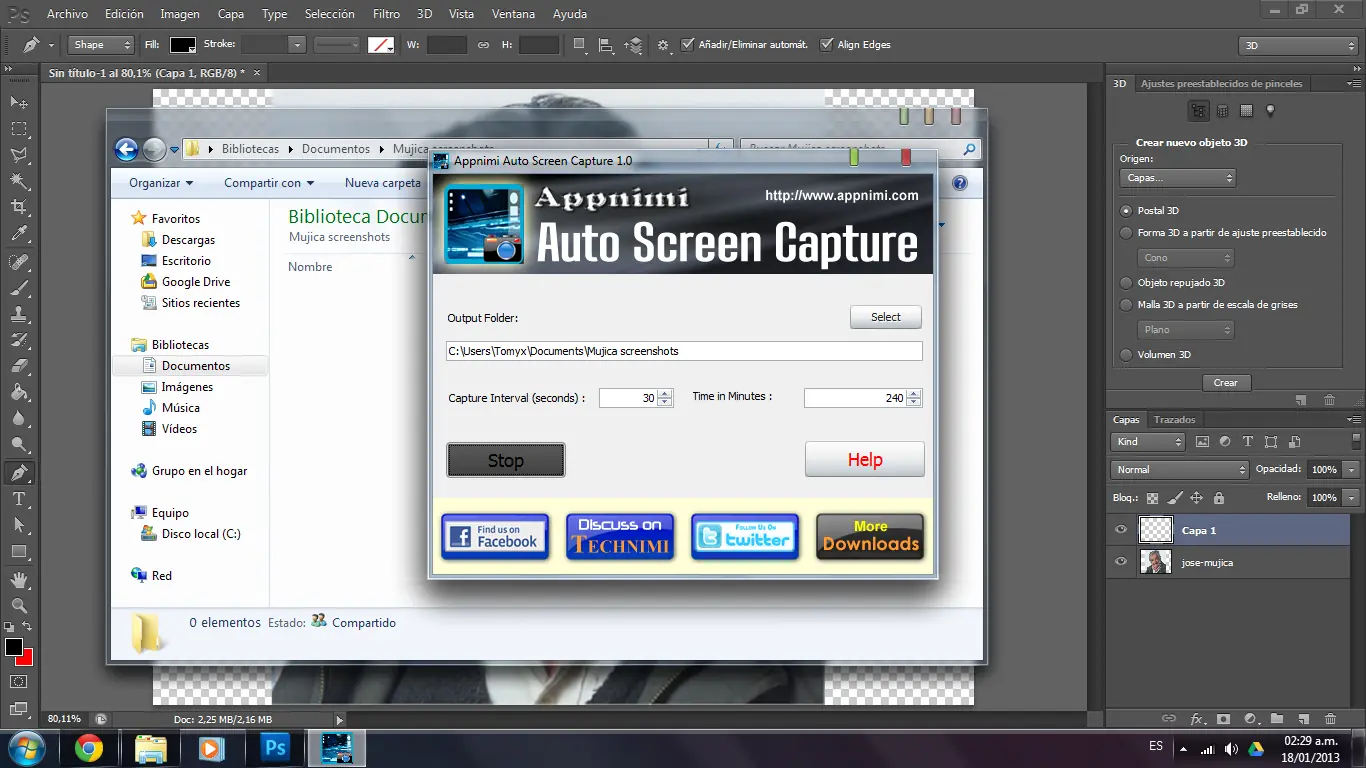Toggle Align Edges checkbox
1366x768 pixels.
826,45
